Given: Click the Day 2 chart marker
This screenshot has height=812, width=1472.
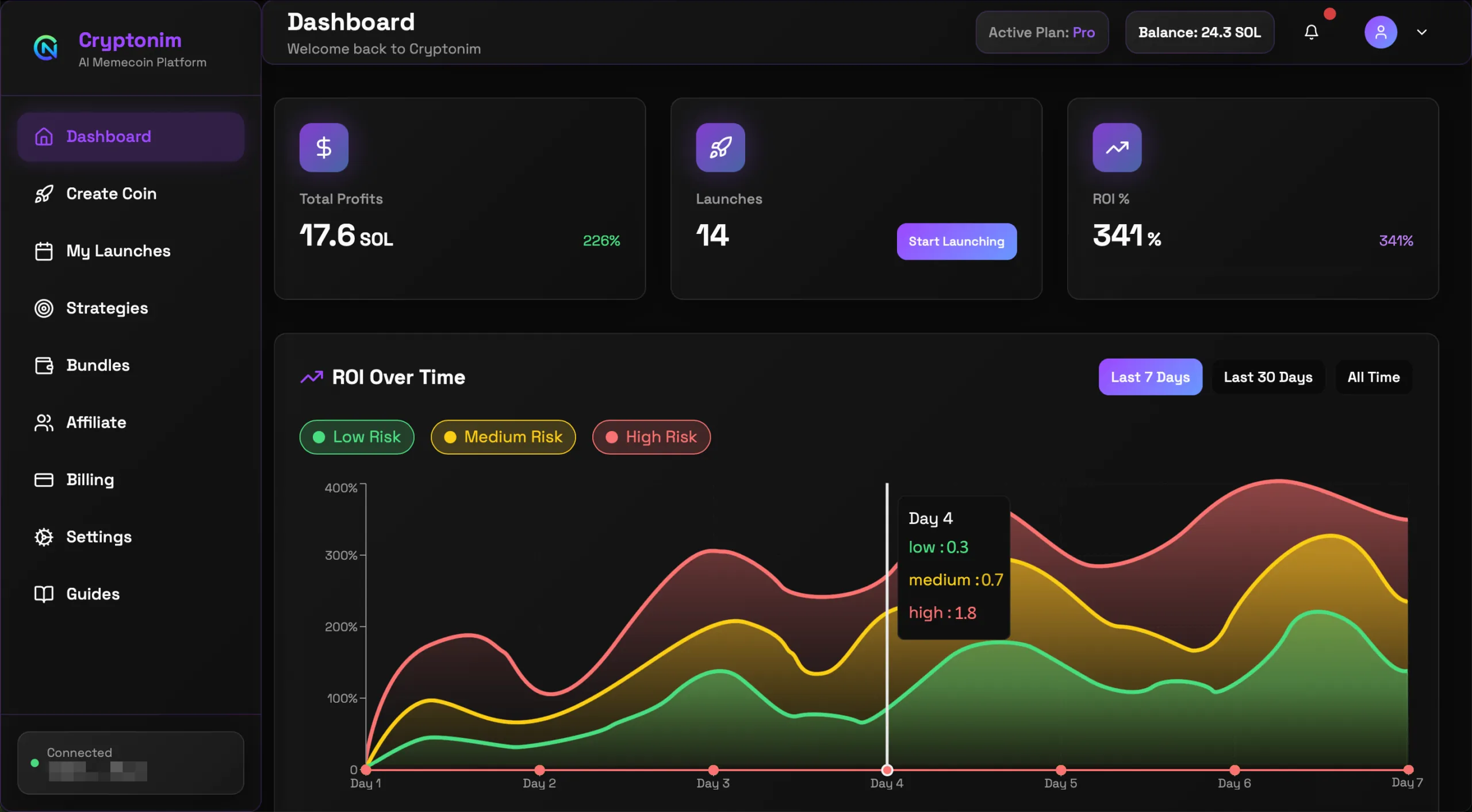Looking at the screenshot, I should click(x=539, y=770).
